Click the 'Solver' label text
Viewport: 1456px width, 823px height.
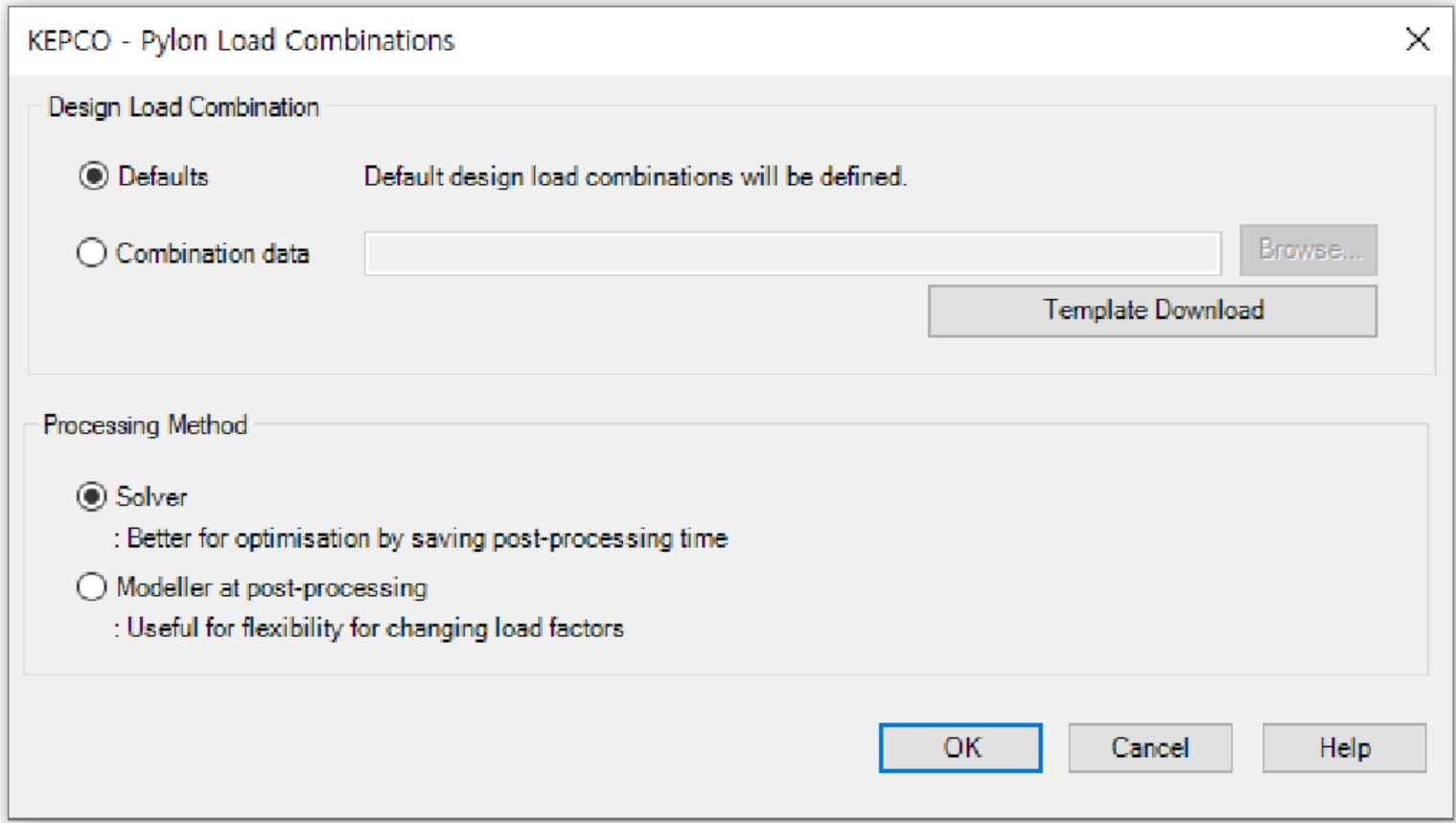[151, 496]
